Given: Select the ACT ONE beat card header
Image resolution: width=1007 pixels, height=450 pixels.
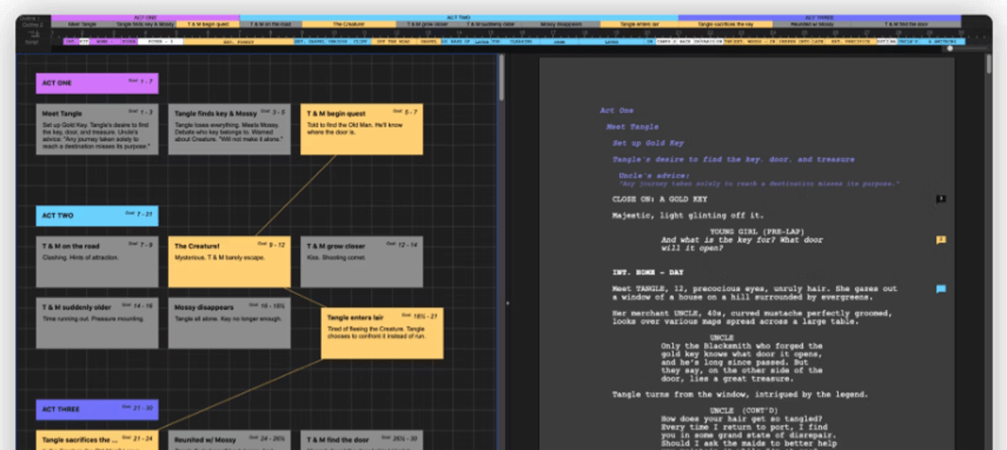Looking at the screenshot, I should point(97,83).
